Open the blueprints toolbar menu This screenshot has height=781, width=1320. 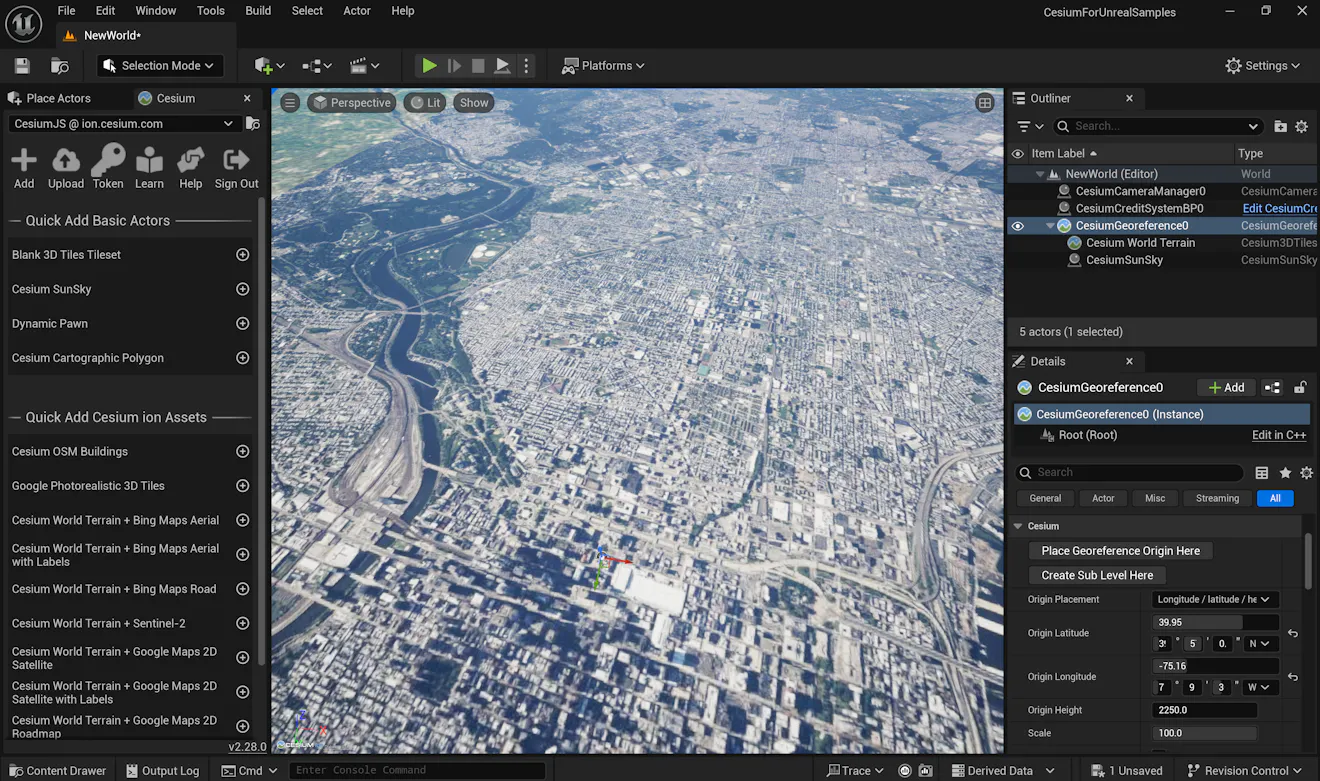click(x=316, y=66)
